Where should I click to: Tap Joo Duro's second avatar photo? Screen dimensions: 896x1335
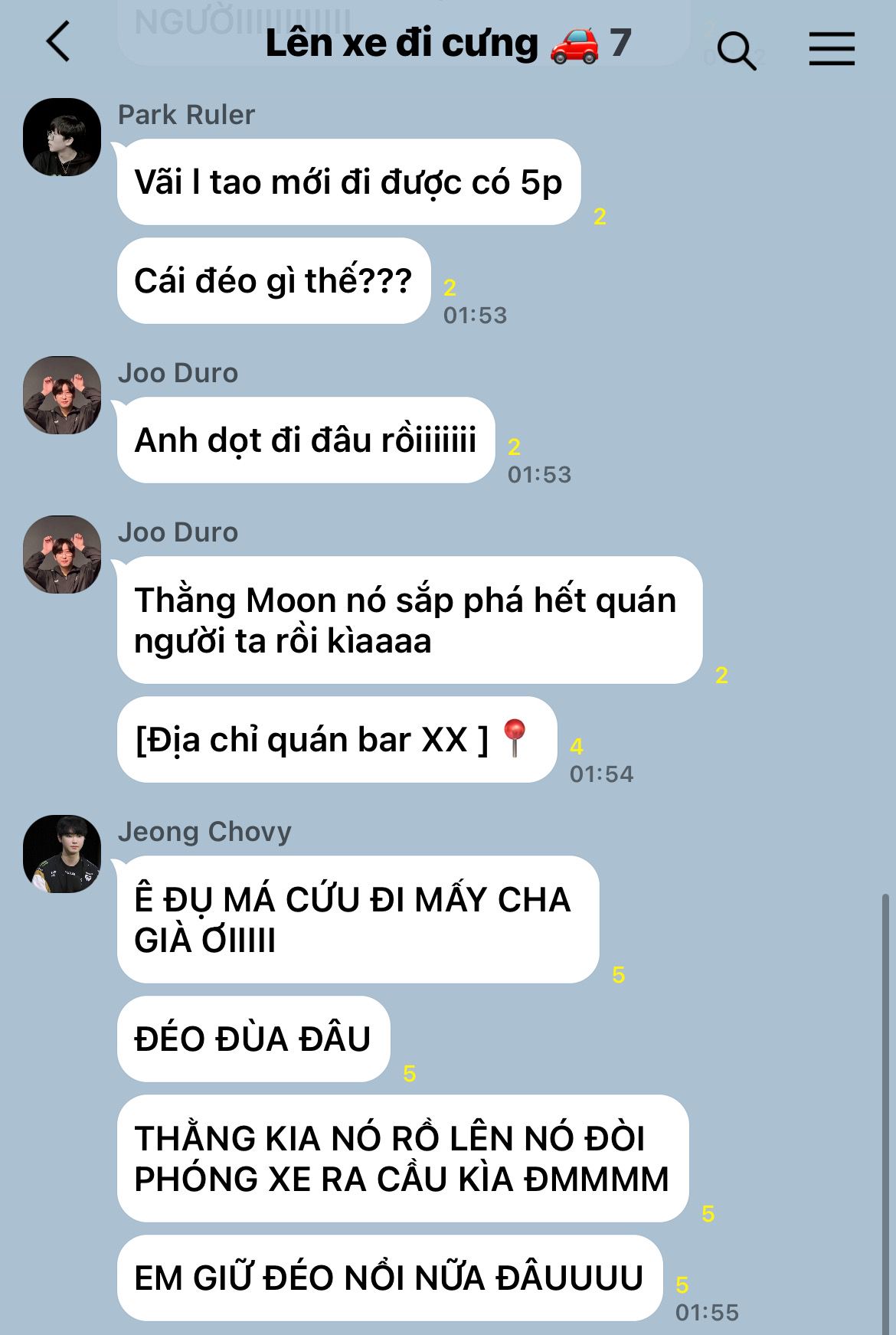(x=62, y=555)
